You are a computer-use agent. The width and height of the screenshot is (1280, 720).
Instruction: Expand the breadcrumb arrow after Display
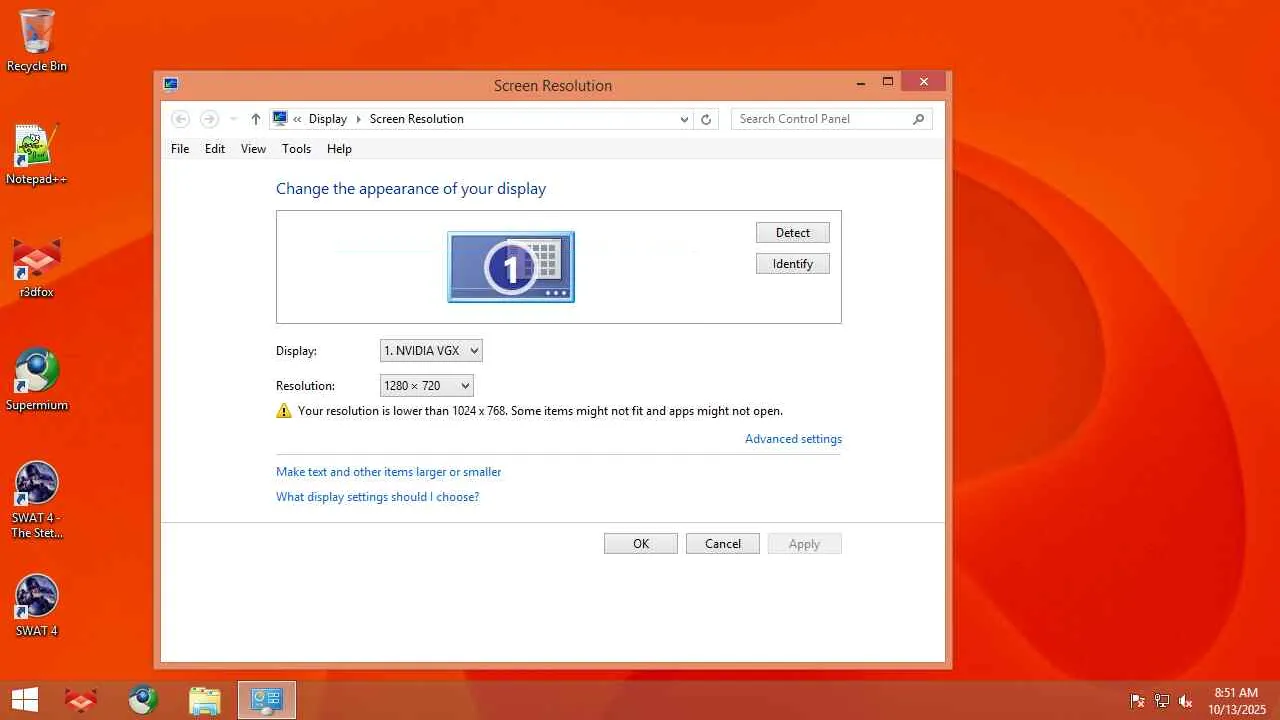click(x=358, y=119)
